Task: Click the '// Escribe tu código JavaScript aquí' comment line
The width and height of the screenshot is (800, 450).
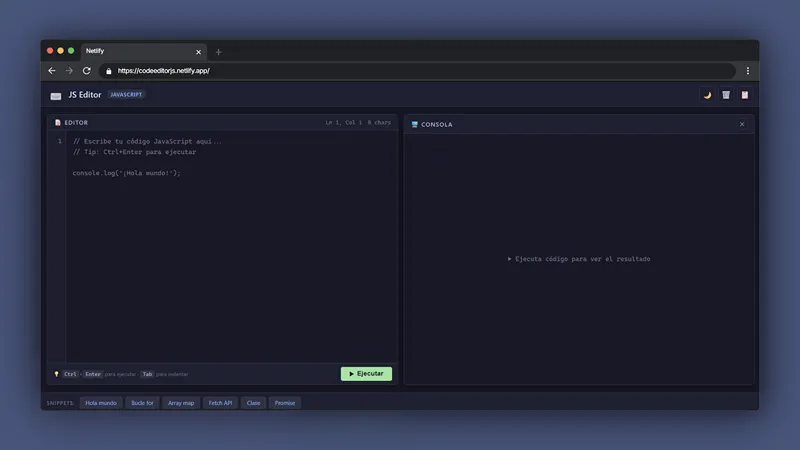Action: [147, 141]
